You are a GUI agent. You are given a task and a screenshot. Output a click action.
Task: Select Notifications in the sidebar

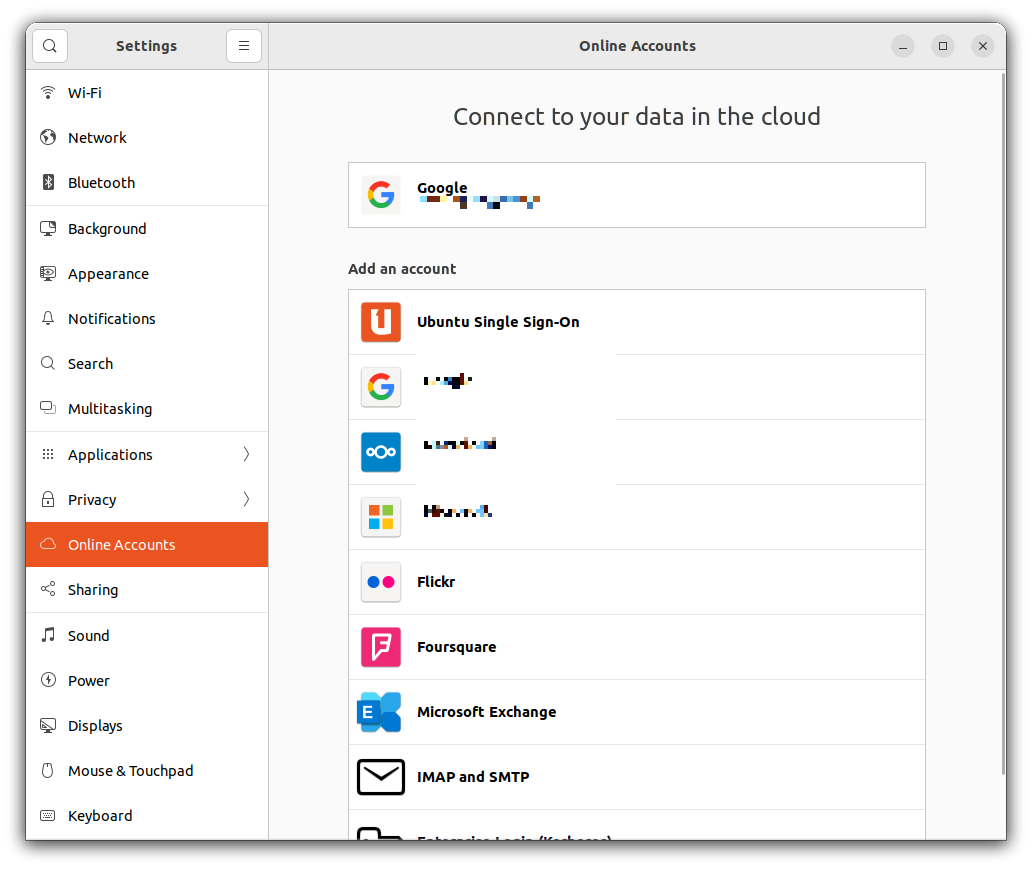pyautogui.click(x=147, y=319)
